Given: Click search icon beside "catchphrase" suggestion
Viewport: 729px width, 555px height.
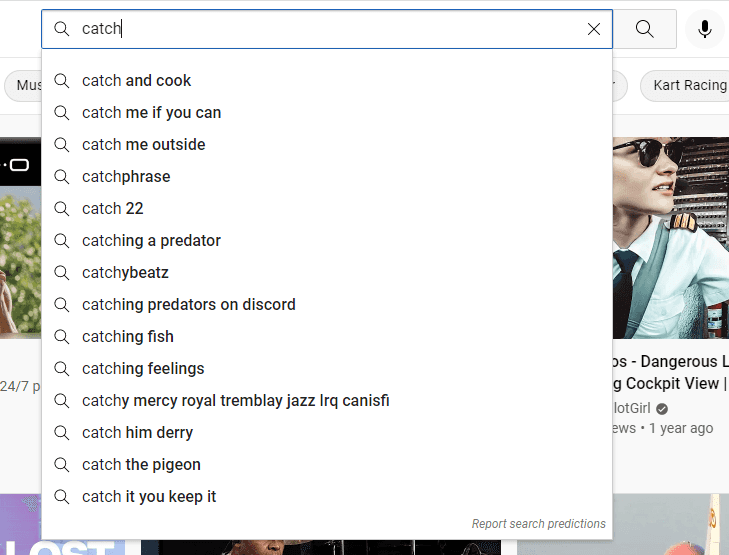Looking at the screenshot, I should 62,177.
